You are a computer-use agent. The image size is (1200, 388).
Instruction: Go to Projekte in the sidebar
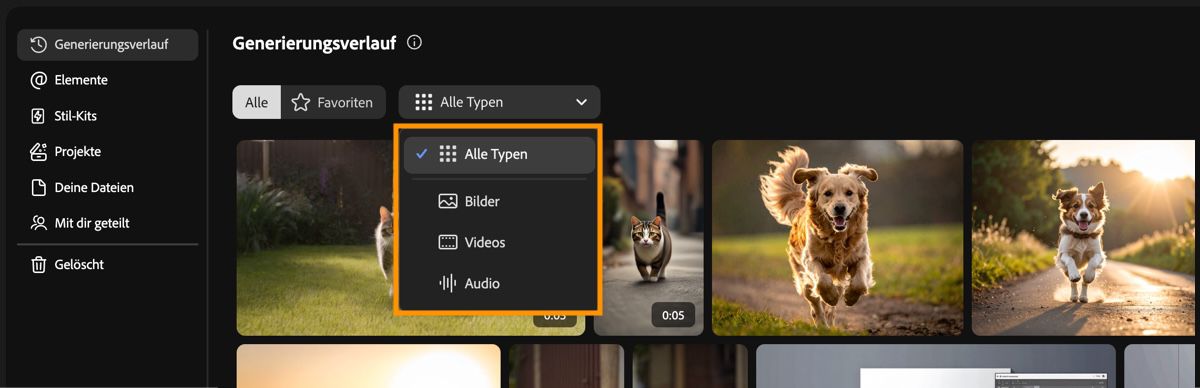(65, 152)
